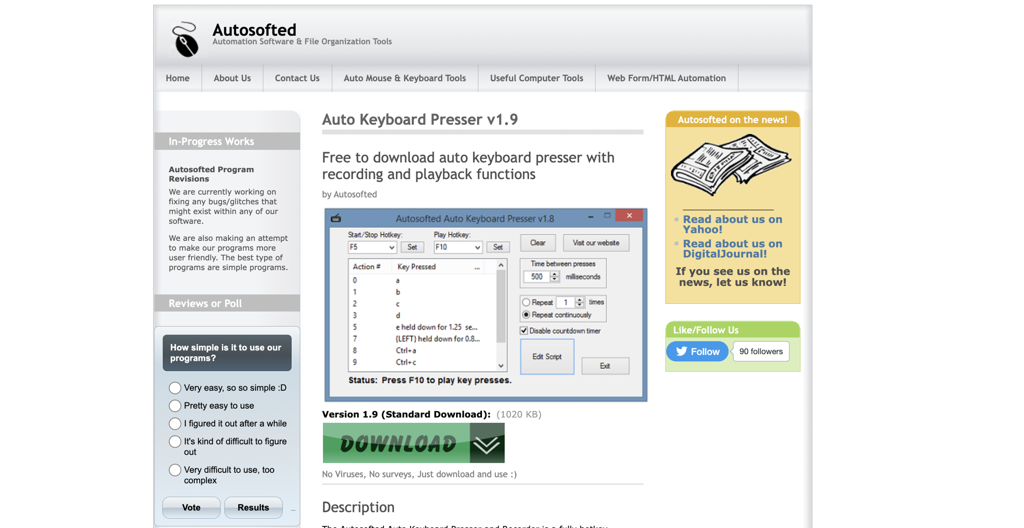This screenshot has height=528, width=1024.
Task: Select the row with 'Ctrl+a'
Action: click(x=423, y=350)
